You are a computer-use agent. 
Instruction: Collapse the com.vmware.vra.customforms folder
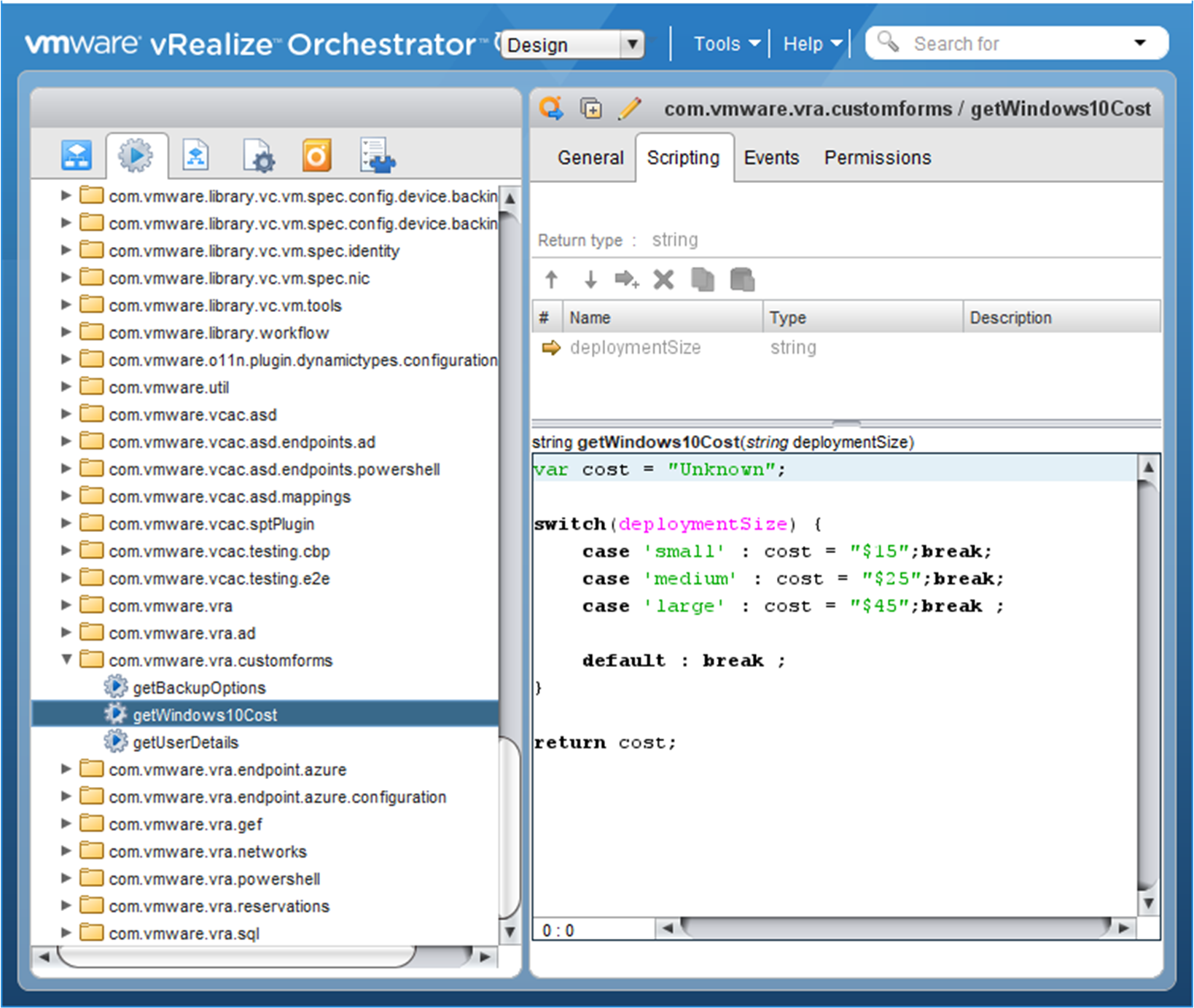66,660
